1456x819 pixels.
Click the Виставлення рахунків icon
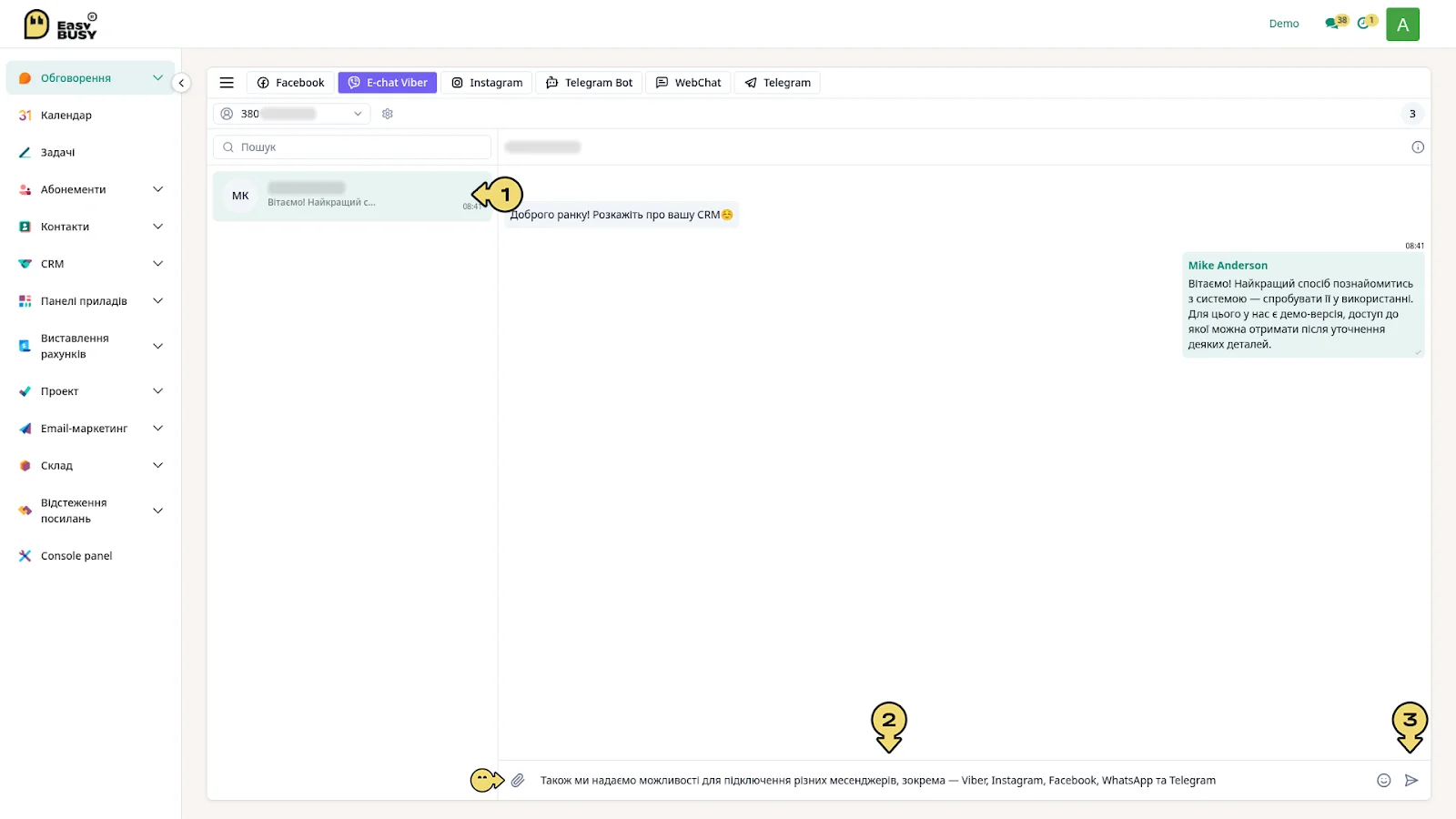(25, 346)
